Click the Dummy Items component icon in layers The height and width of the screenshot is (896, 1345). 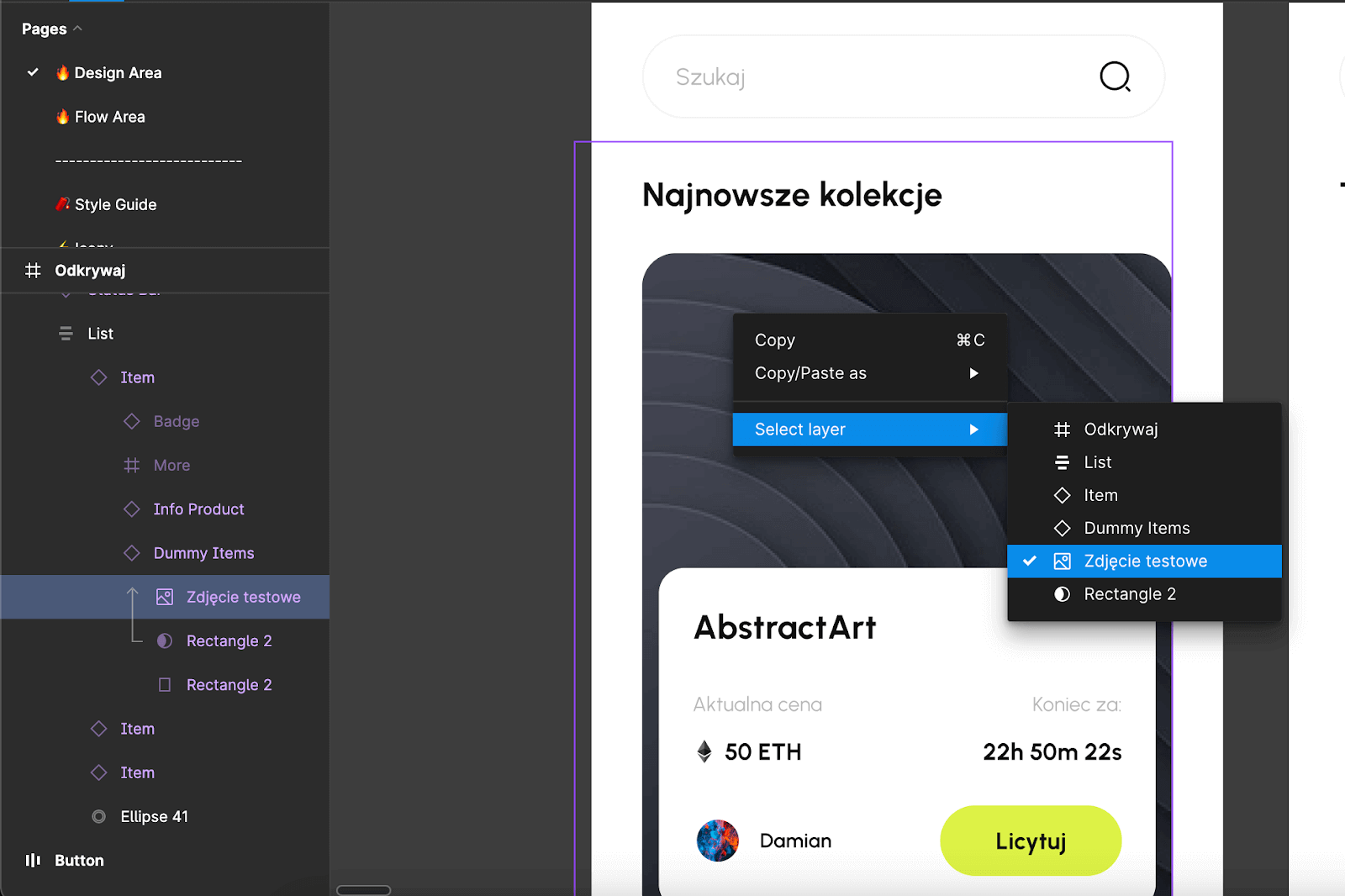point(131,553)
